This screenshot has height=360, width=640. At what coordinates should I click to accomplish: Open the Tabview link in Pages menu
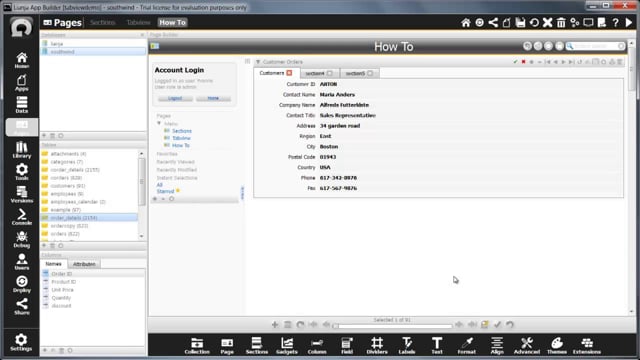(181, 138)
